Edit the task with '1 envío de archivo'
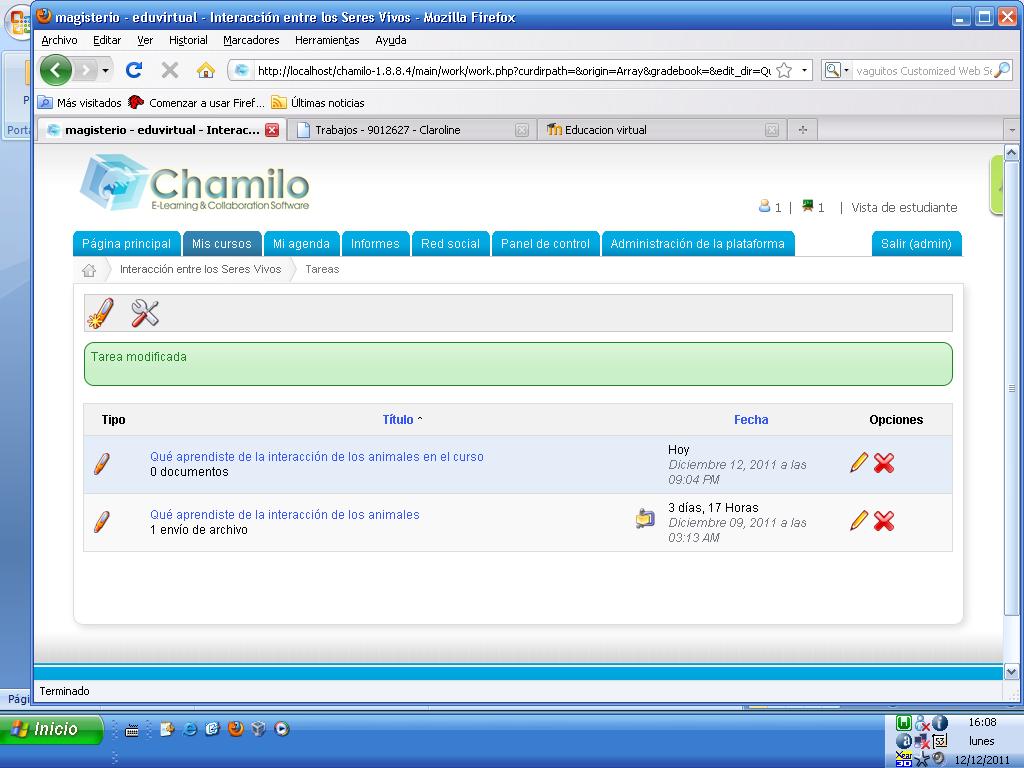Viewport: 1024px width, 768px height. (x=859, y=521)
